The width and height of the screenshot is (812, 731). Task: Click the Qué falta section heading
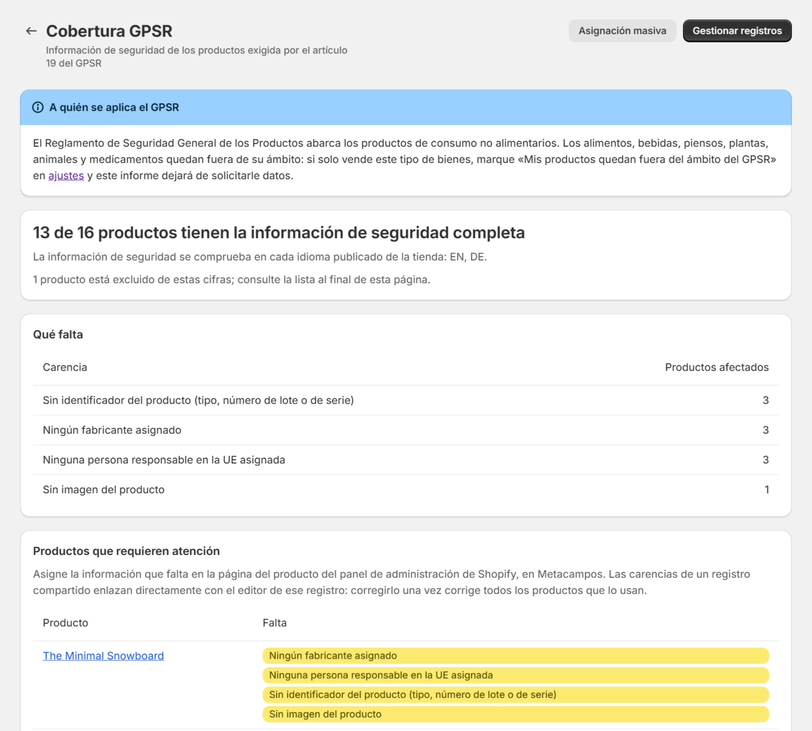pos(58,334)
